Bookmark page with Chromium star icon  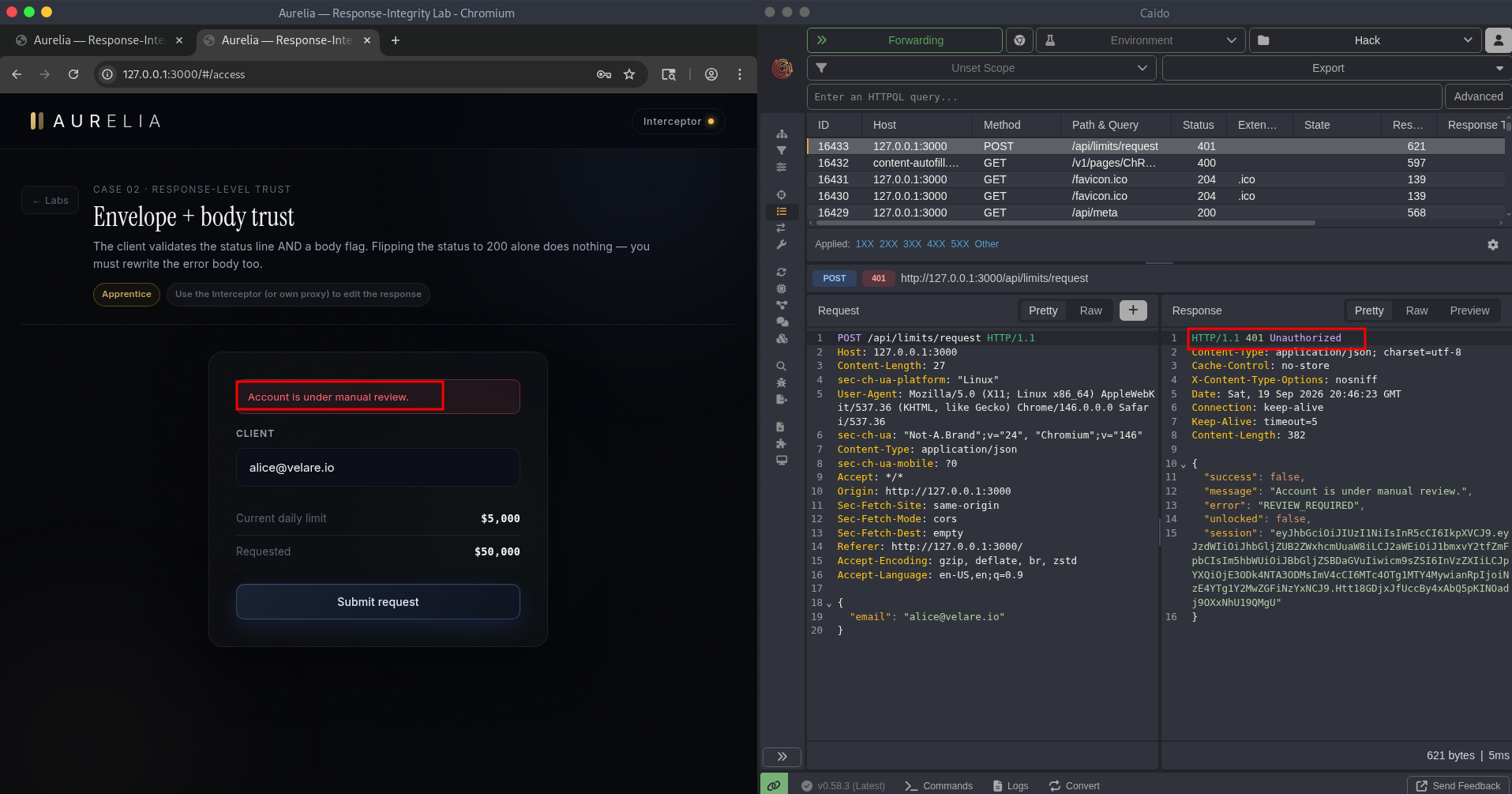pyautogui.click(x=629, y=74)
